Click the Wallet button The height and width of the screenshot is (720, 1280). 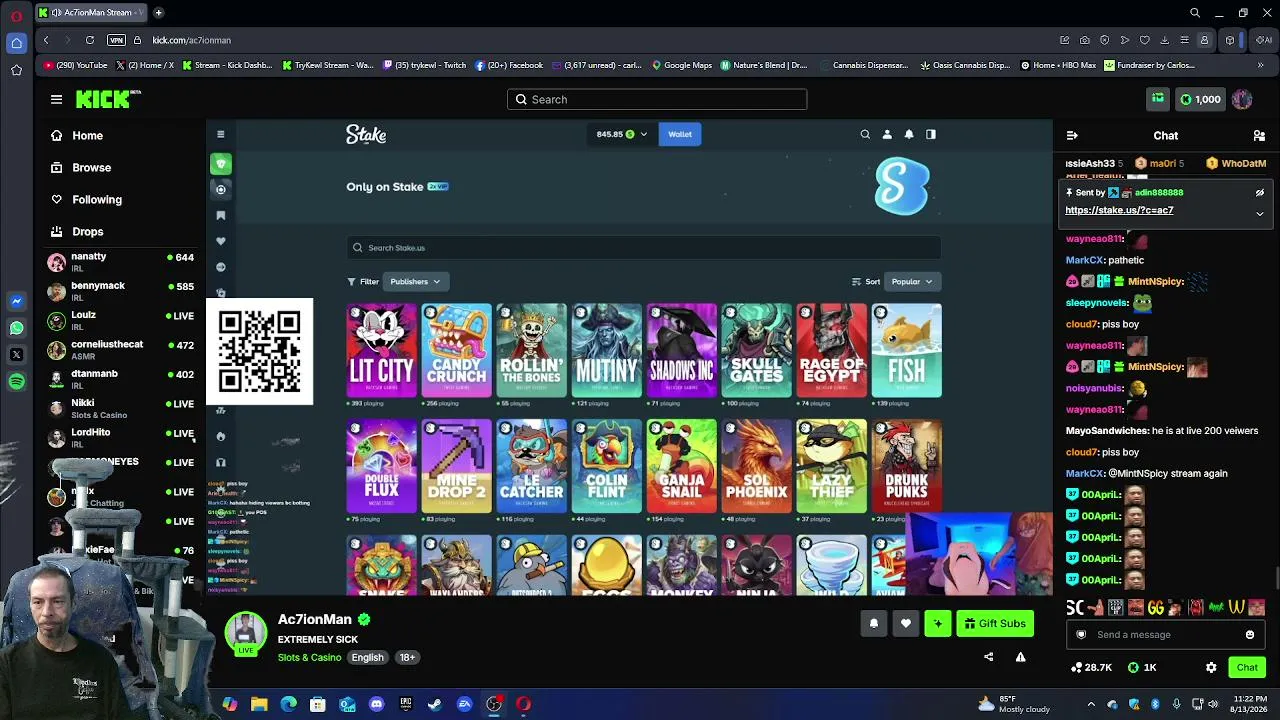tap(680, 134)
